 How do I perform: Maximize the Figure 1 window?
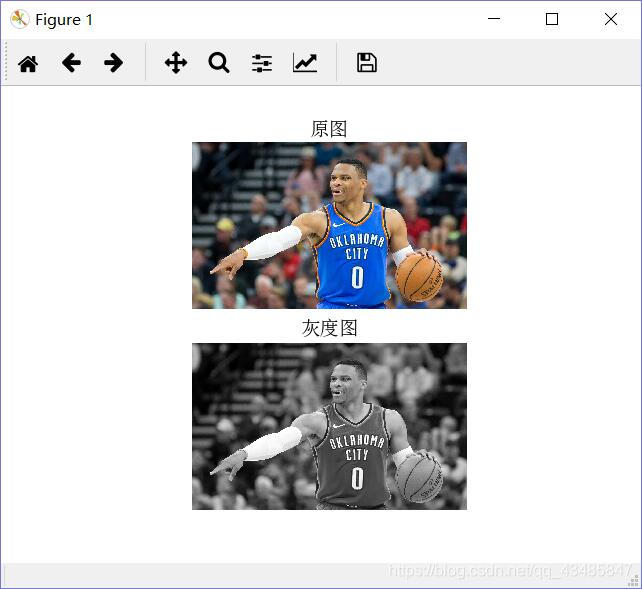point(552,19)
